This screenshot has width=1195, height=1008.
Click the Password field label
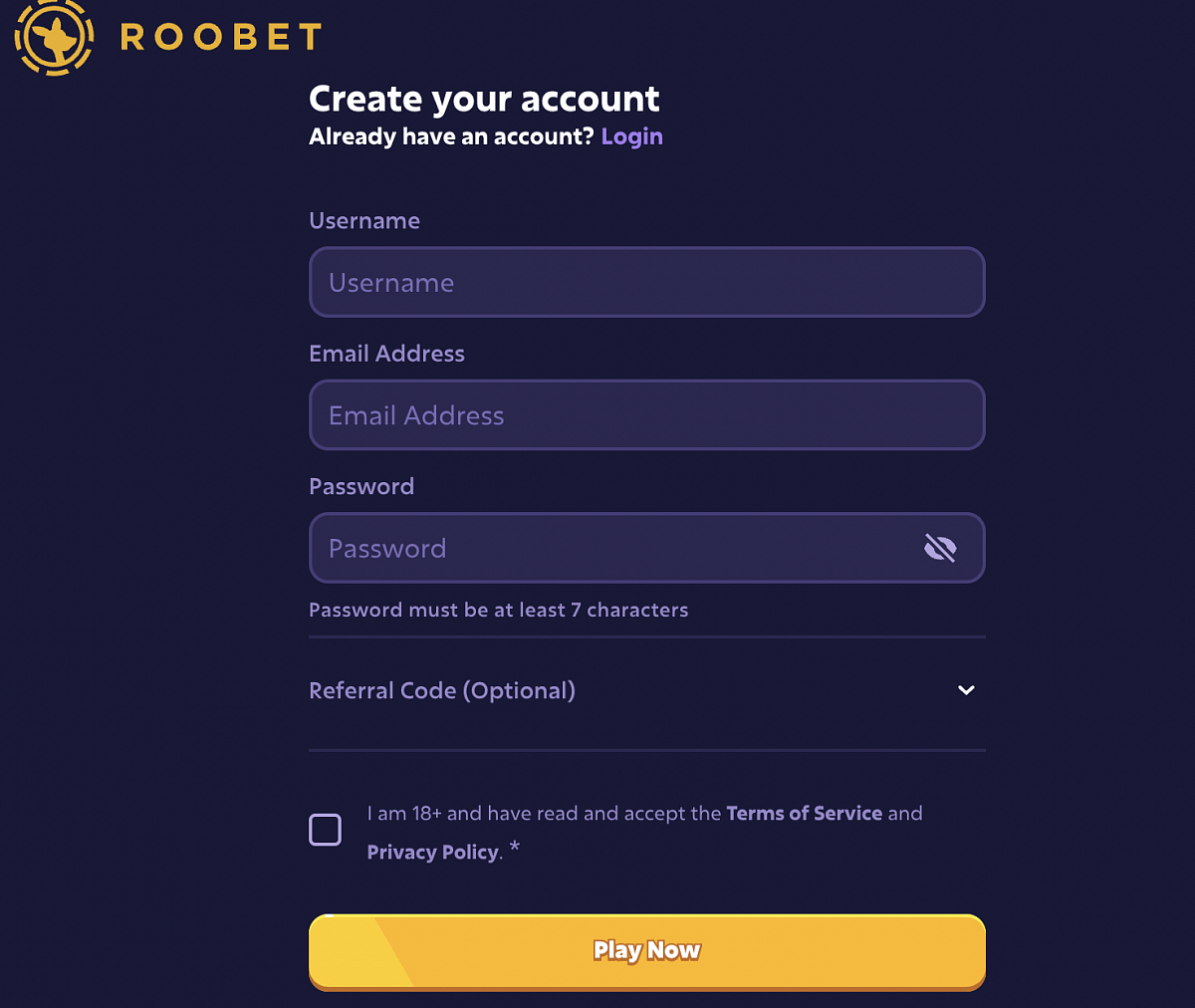click(361, 486)
